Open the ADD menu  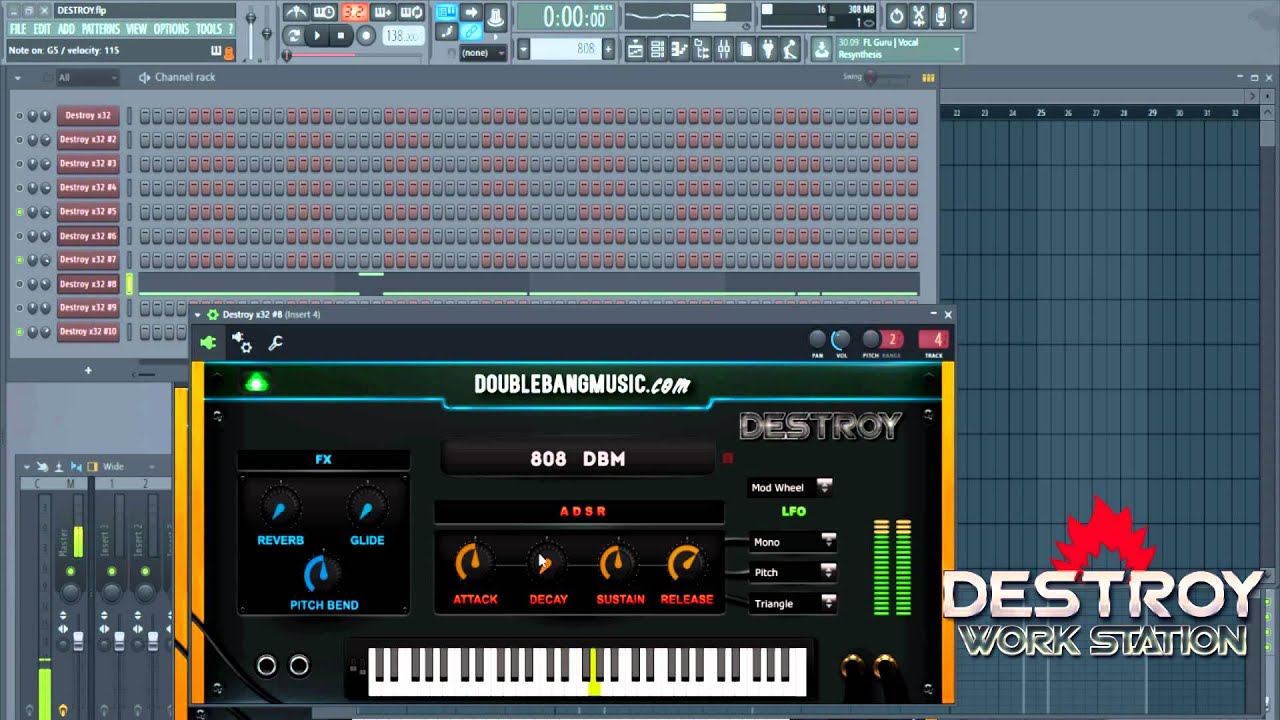pyautogui.click(x=66, y=29)
